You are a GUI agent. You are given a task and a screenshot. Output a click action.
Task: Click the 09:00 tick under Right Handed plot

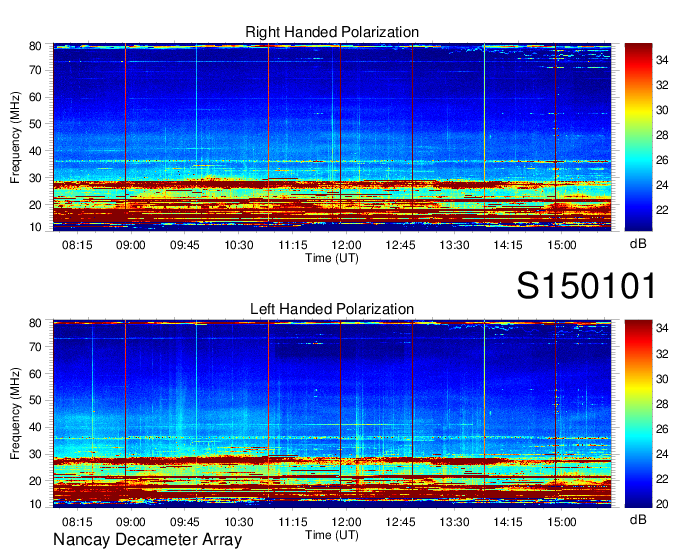pos(131,245)
